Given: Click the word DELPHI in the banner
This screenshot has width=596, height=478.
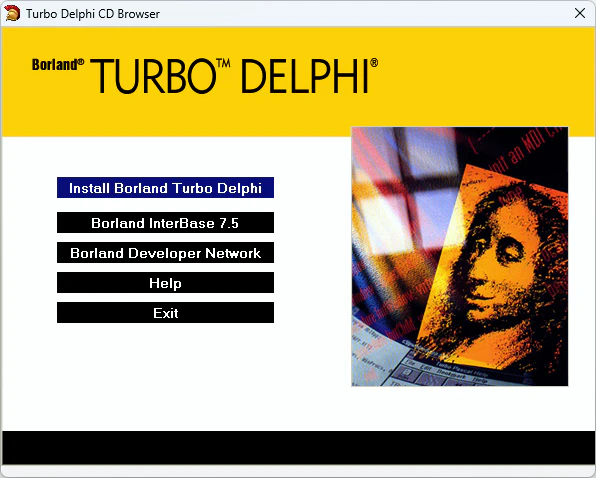Looking at the screenshot, I should coord(305,76).
